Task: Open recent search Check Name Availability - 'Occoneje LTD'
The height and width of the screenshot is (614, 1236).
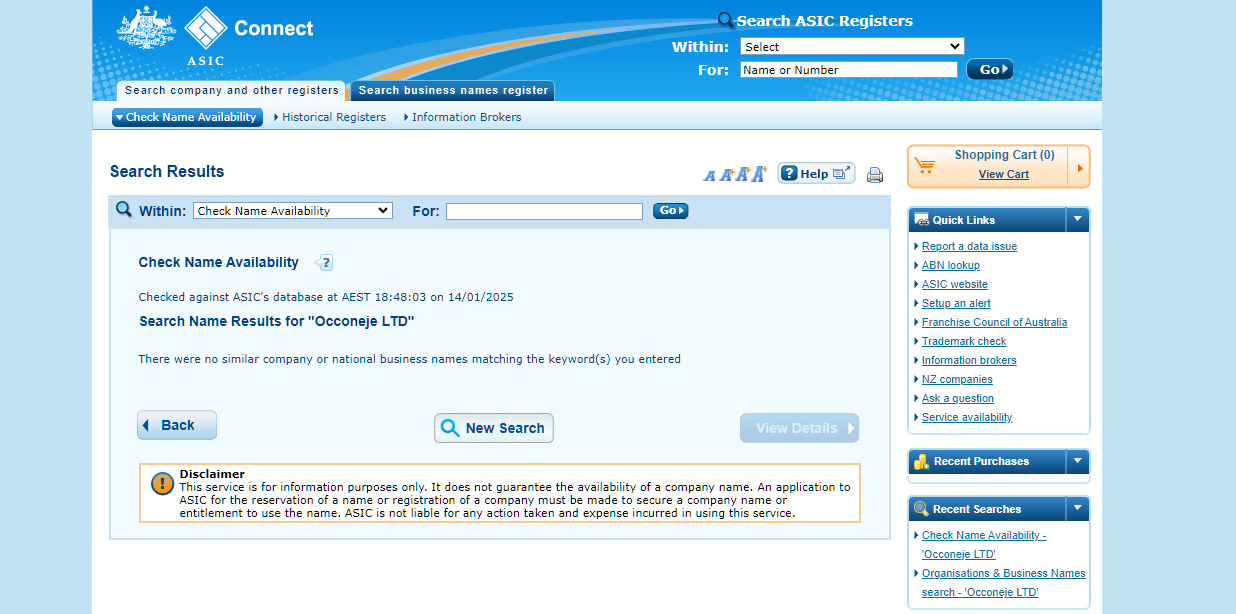Action: (x=984, y=544)
